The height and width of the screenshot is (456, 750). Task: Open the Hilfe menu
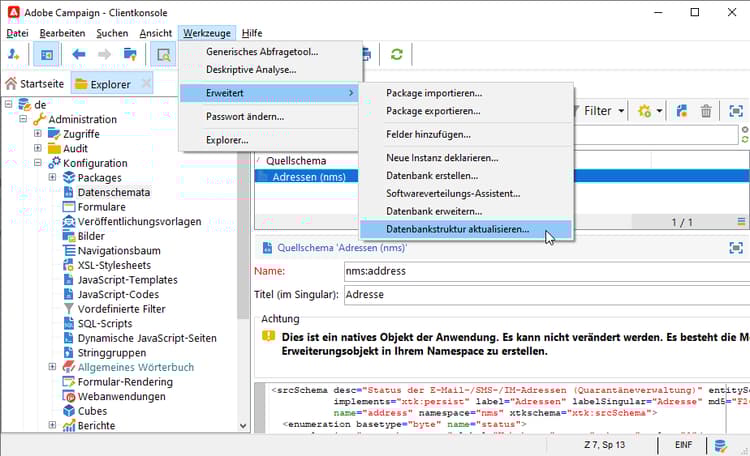(x=252, y=33)
